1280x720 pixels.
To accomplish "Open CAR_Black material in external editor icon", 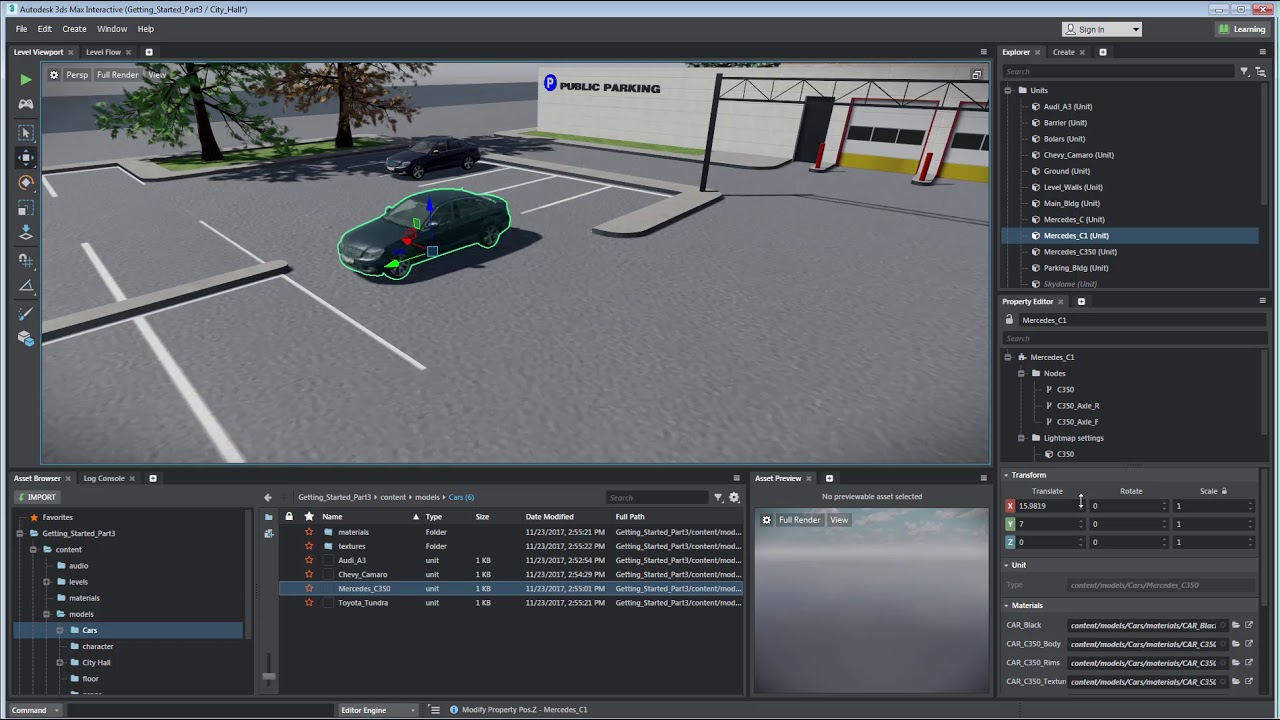I will pyautogui.click(x=1249, y=625).
